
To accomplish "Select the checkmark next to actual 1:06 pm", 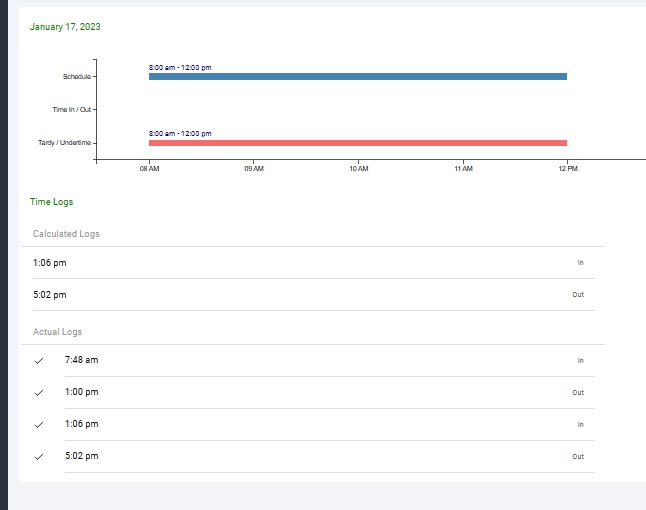I will pyautogui.click(x=39, y=424).
